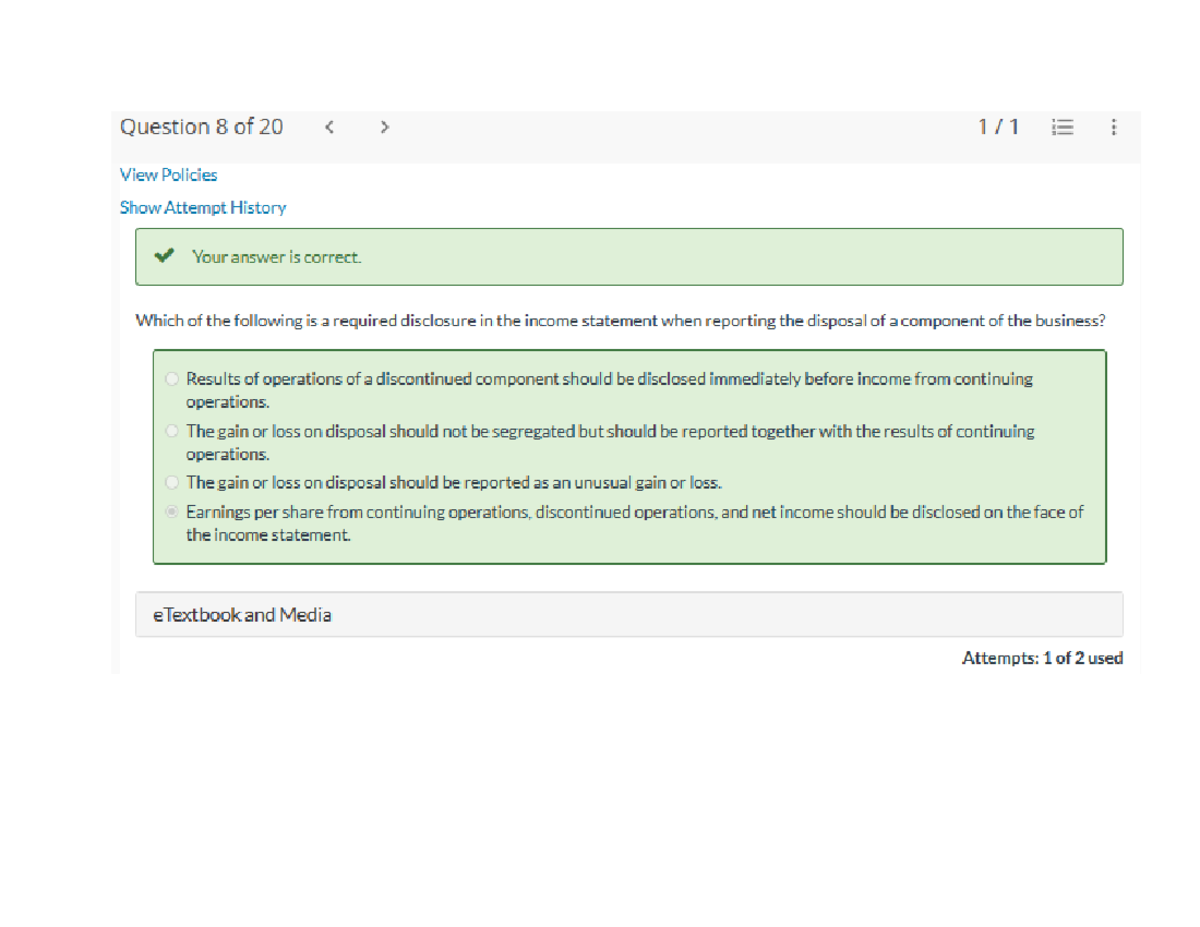The width and height of the screenshot is (1200, 927).
Task: Click the green checkmark in the correct-answer banner
Action: 163,256
